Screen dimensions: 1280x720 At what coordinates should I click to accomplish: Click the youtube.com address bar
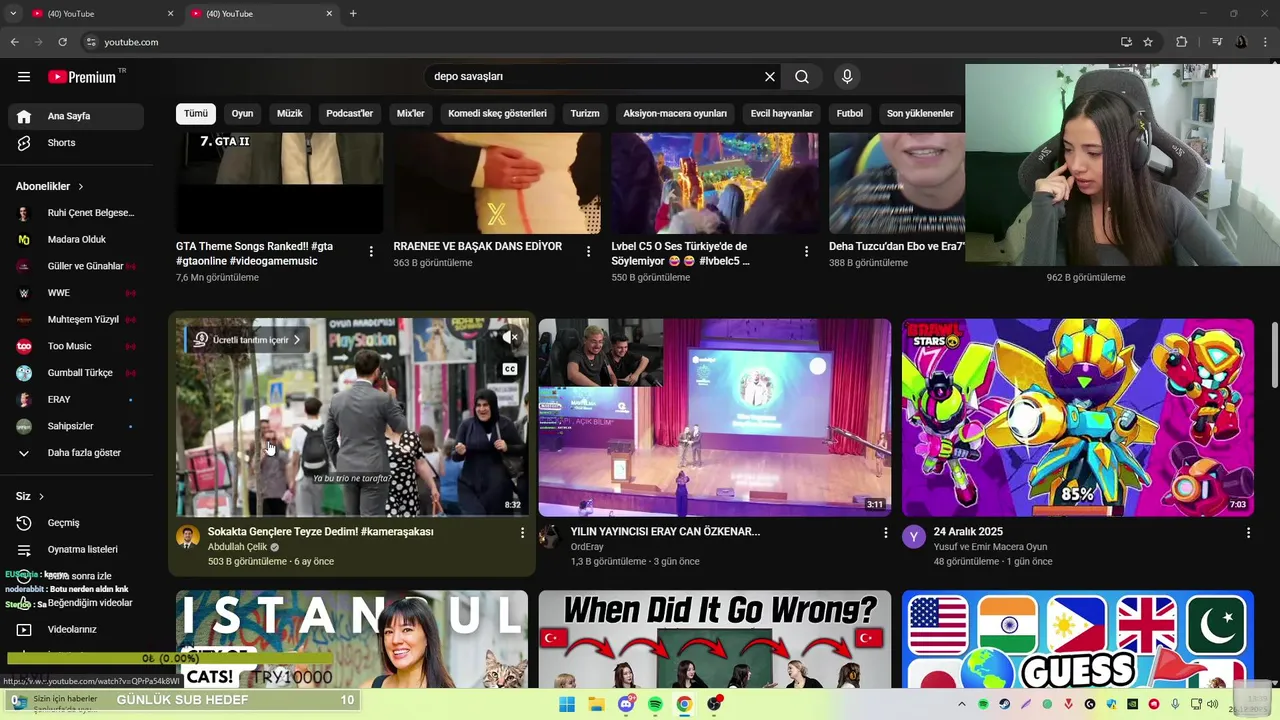(x=600, y=42)
